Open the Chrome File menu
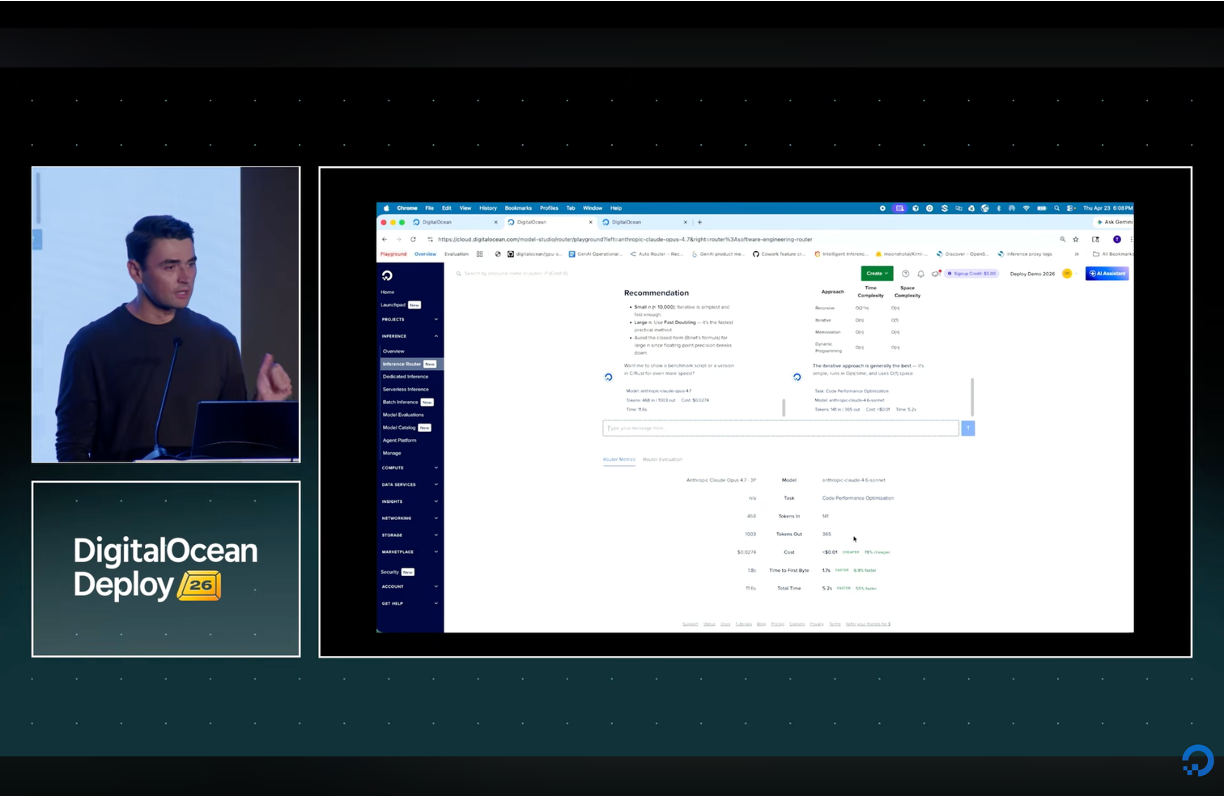1224x796 pixels. [430, 208]
